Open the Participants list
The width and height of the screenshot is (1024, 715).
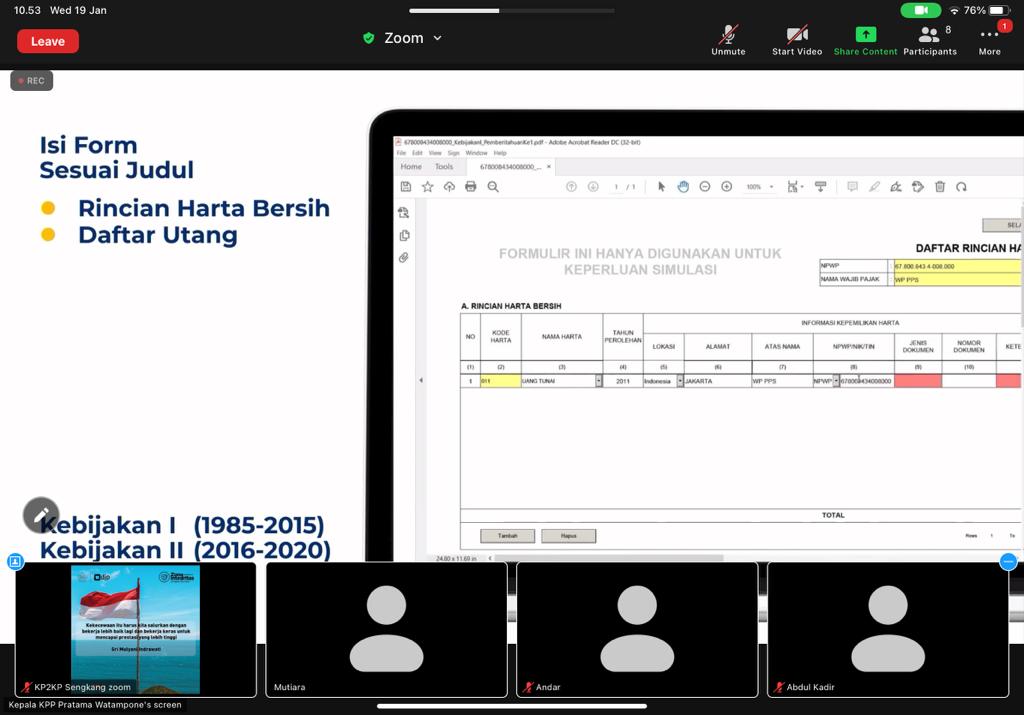click(x=929, y=38)
